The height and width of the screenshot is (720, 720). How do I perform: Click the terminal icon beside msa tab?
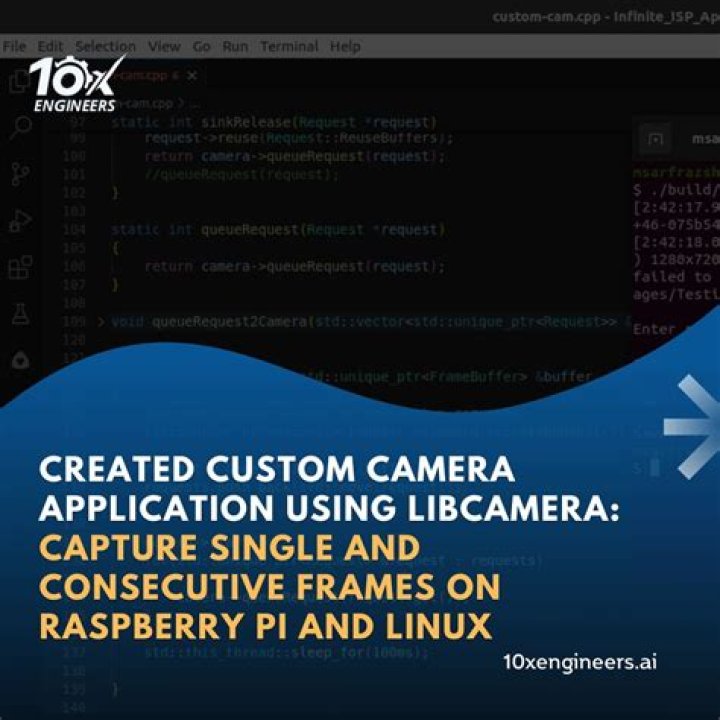pyautogui.click(x=655, y=139)
